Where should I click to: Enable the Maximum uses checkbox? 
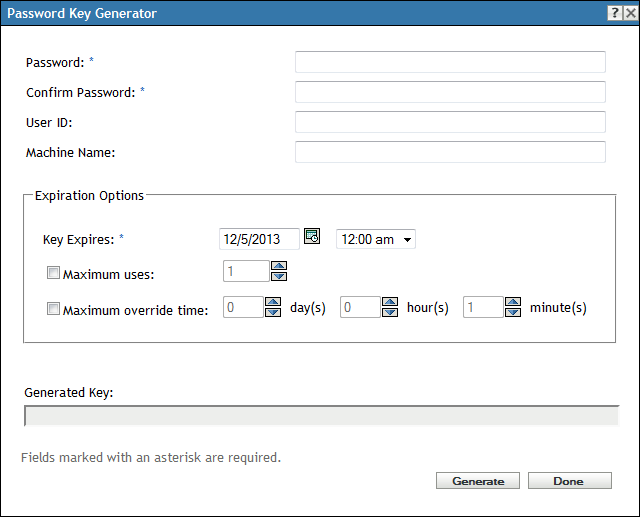[x=53, y=272]
